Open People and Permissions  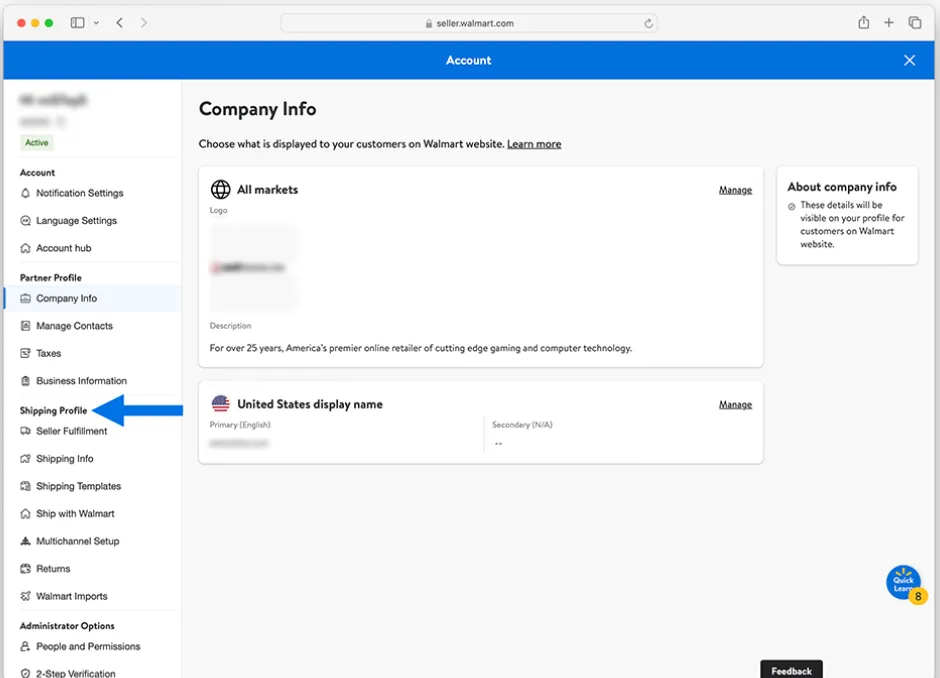[x=88, y=647]
